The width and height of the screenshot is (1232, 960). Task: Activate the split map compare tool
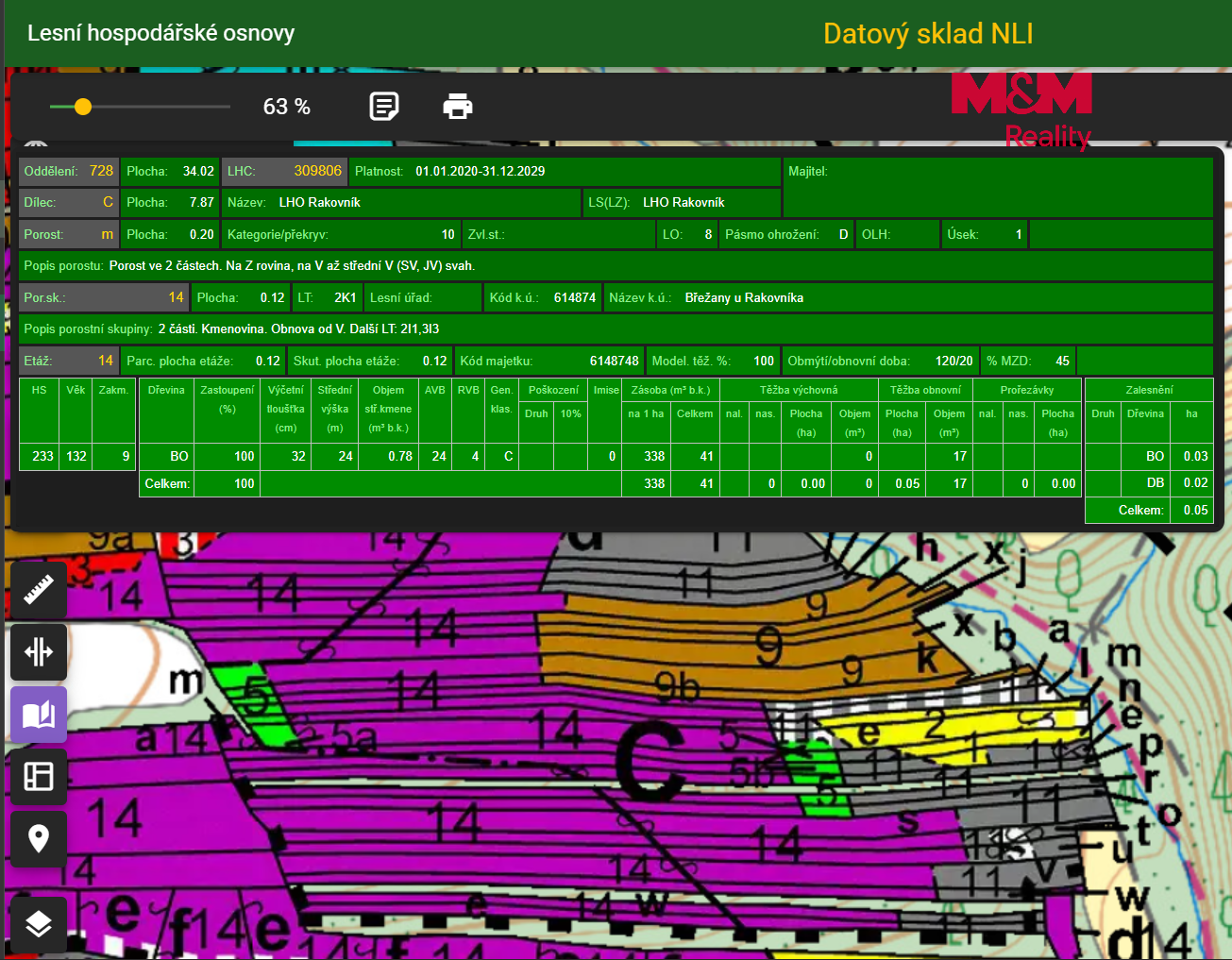coord(39,652)
